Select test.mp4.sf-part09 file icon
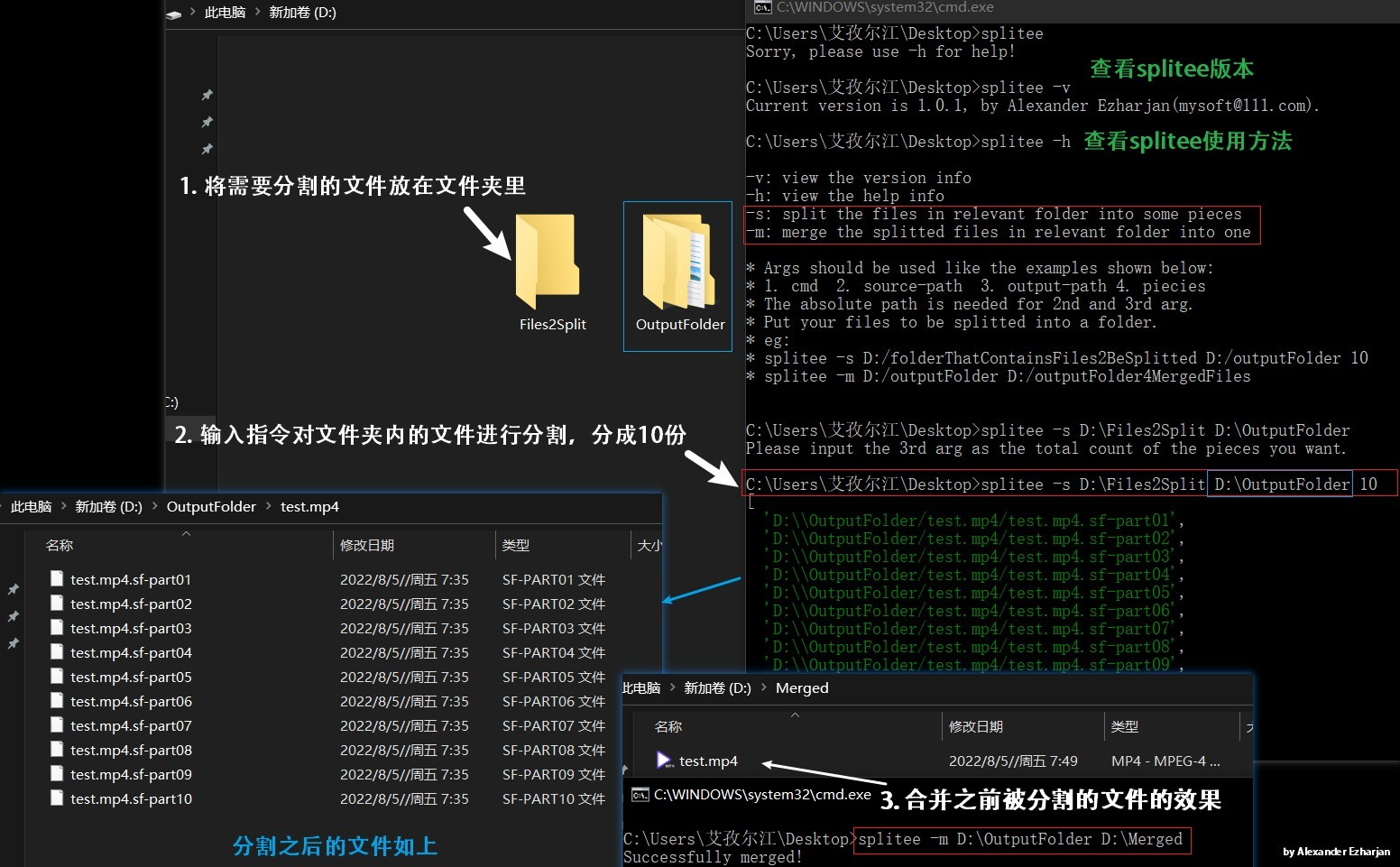Viewport: 1400px width, 867px height. [x=57, y=774]
